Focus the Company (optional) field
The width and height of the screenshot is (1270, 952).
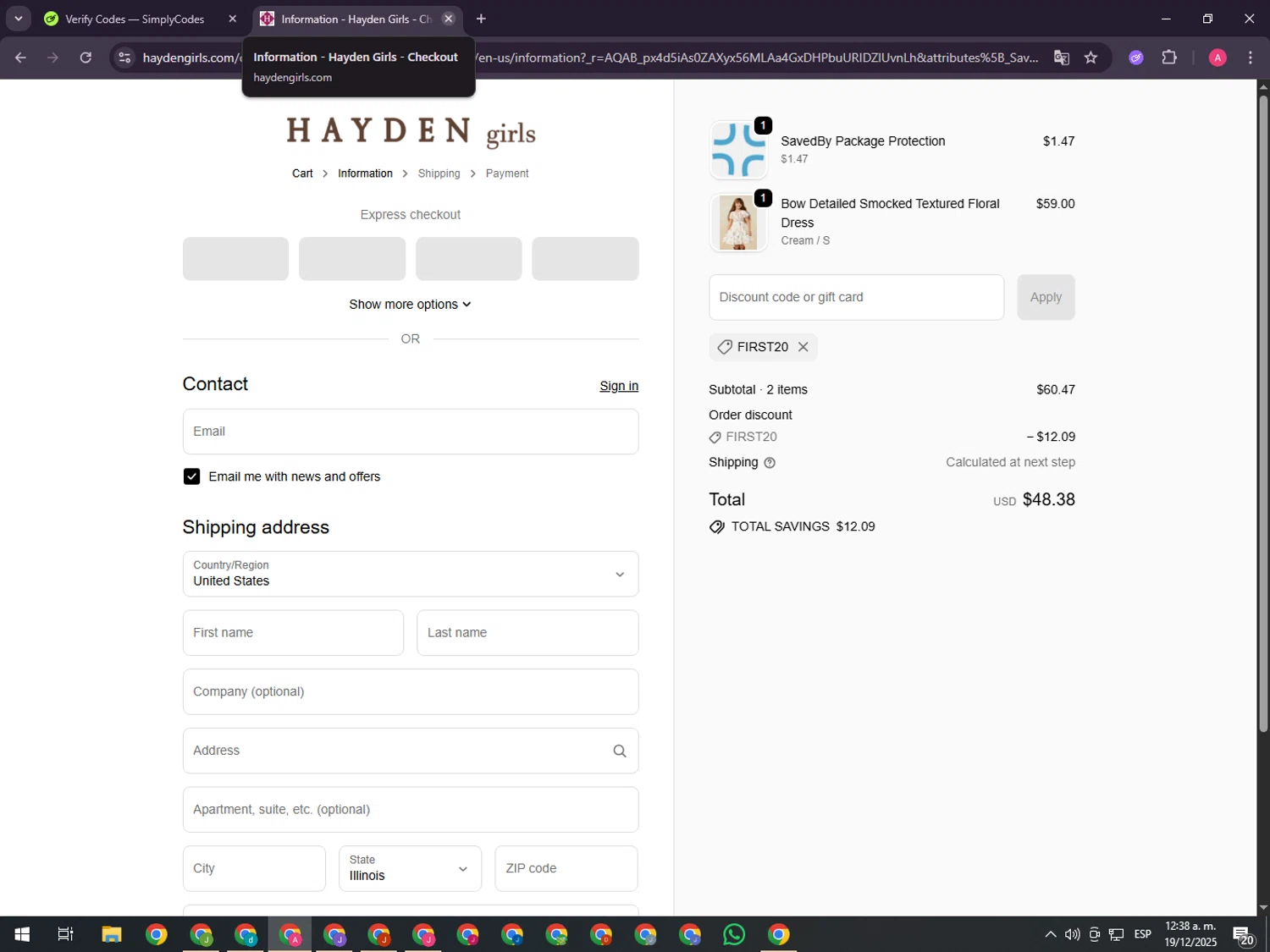click(411, 692)
